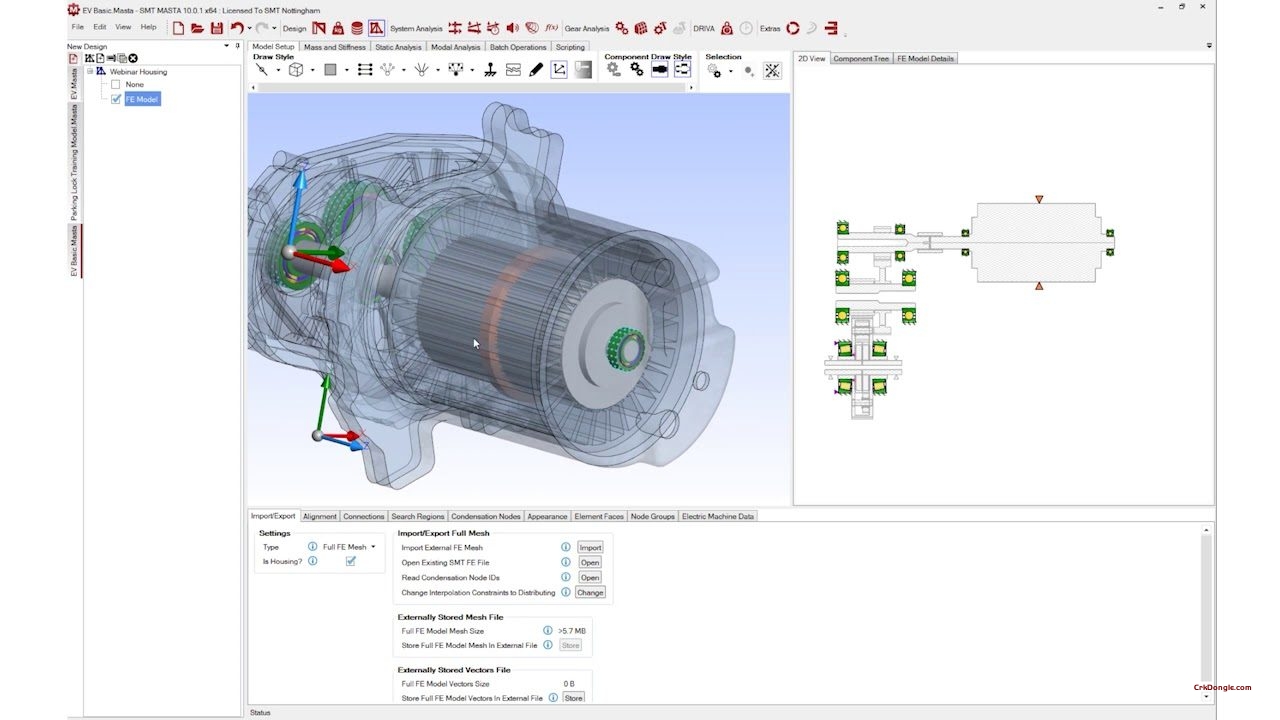The width and height of the screenshot is (1280, 720).
Task: Click the horizontal scrollbar under Draw Style toolbar
Action: tap(470, 87)
